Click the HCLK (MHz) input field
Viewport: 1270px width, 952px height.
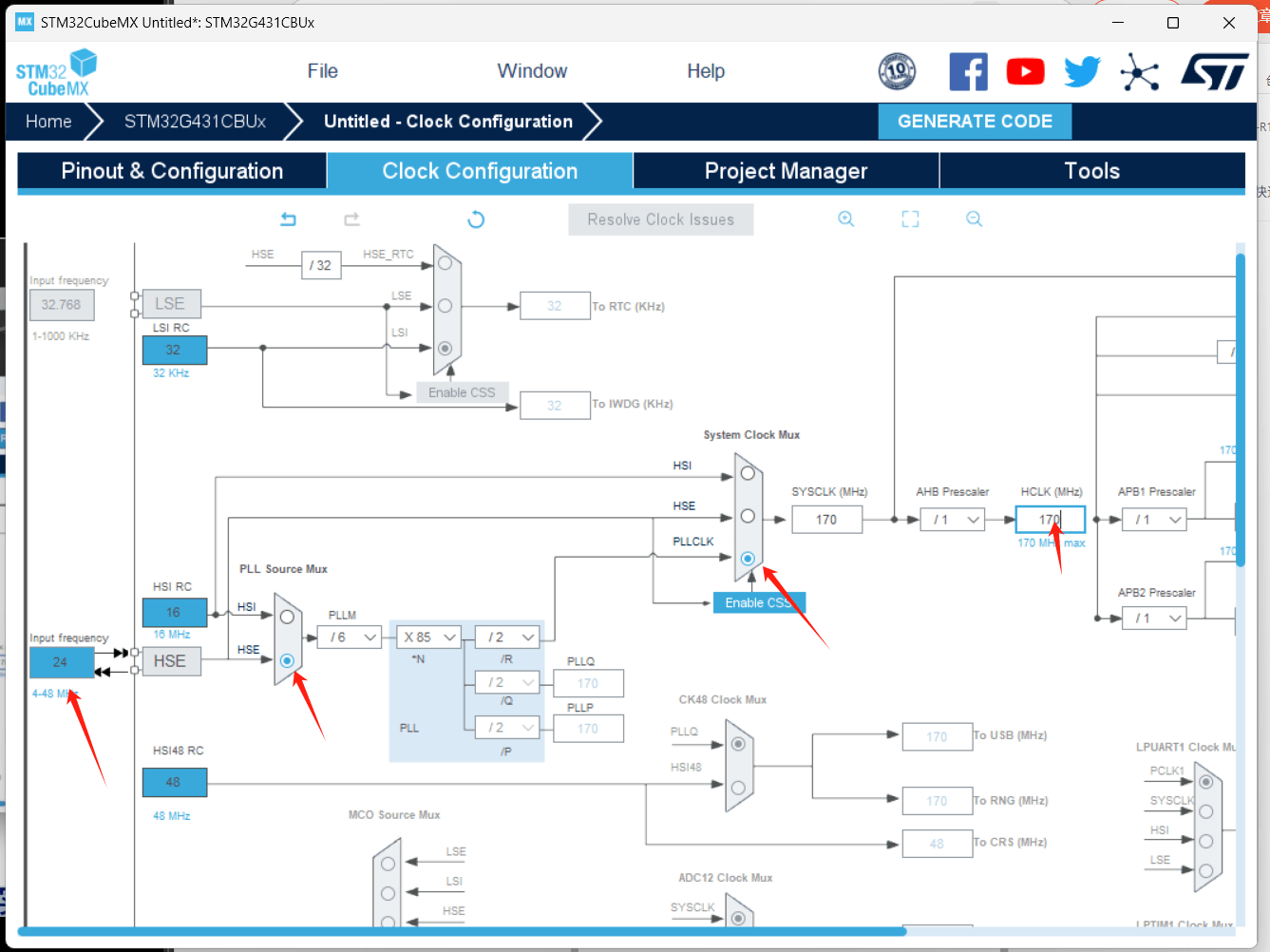pyautogui.click(x=1051, y=520)
